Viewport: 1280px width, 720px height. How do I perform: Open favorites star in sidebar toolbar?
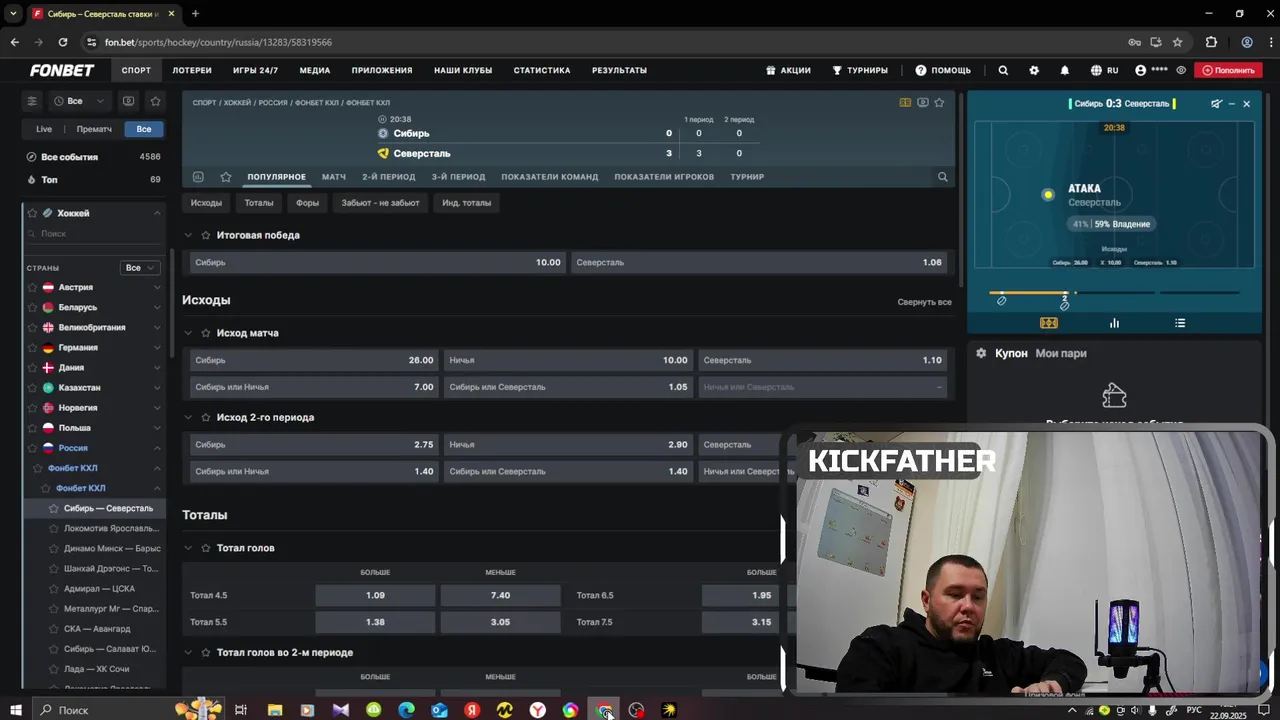(x=155, y=101)
